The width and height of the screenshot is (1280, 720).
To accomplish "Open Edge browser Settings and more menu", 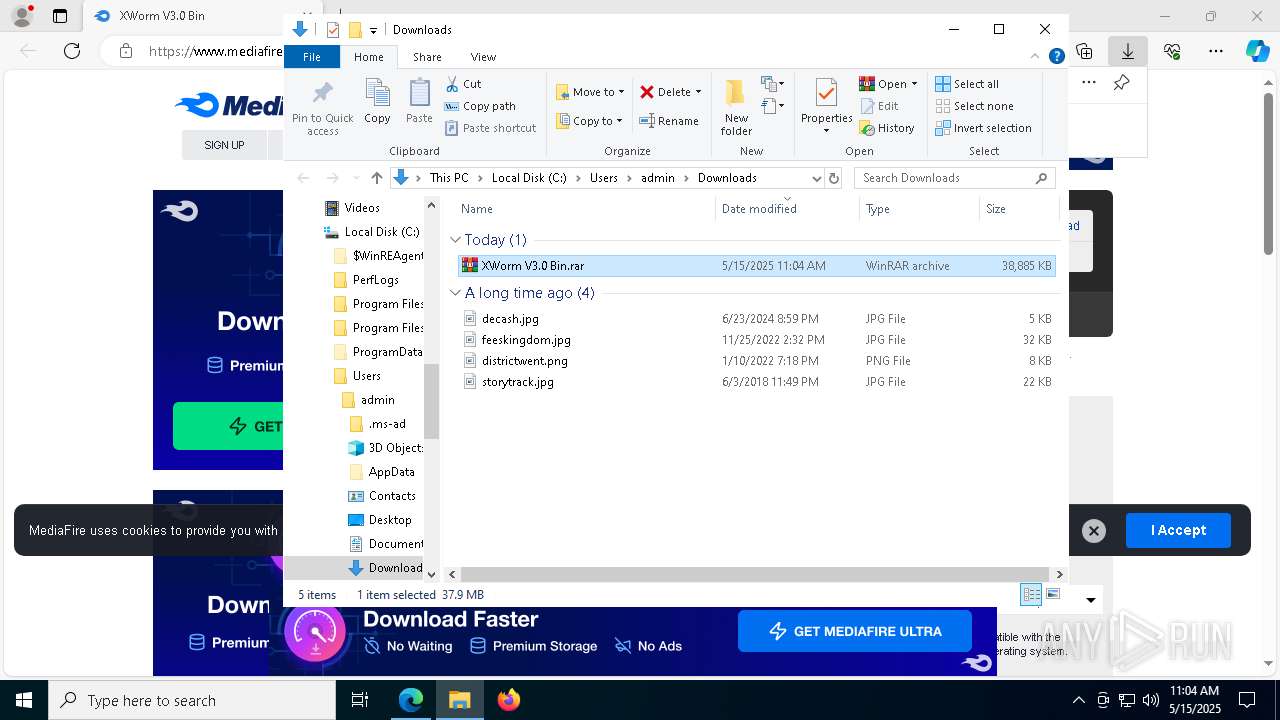I will tap(1216, 50).
